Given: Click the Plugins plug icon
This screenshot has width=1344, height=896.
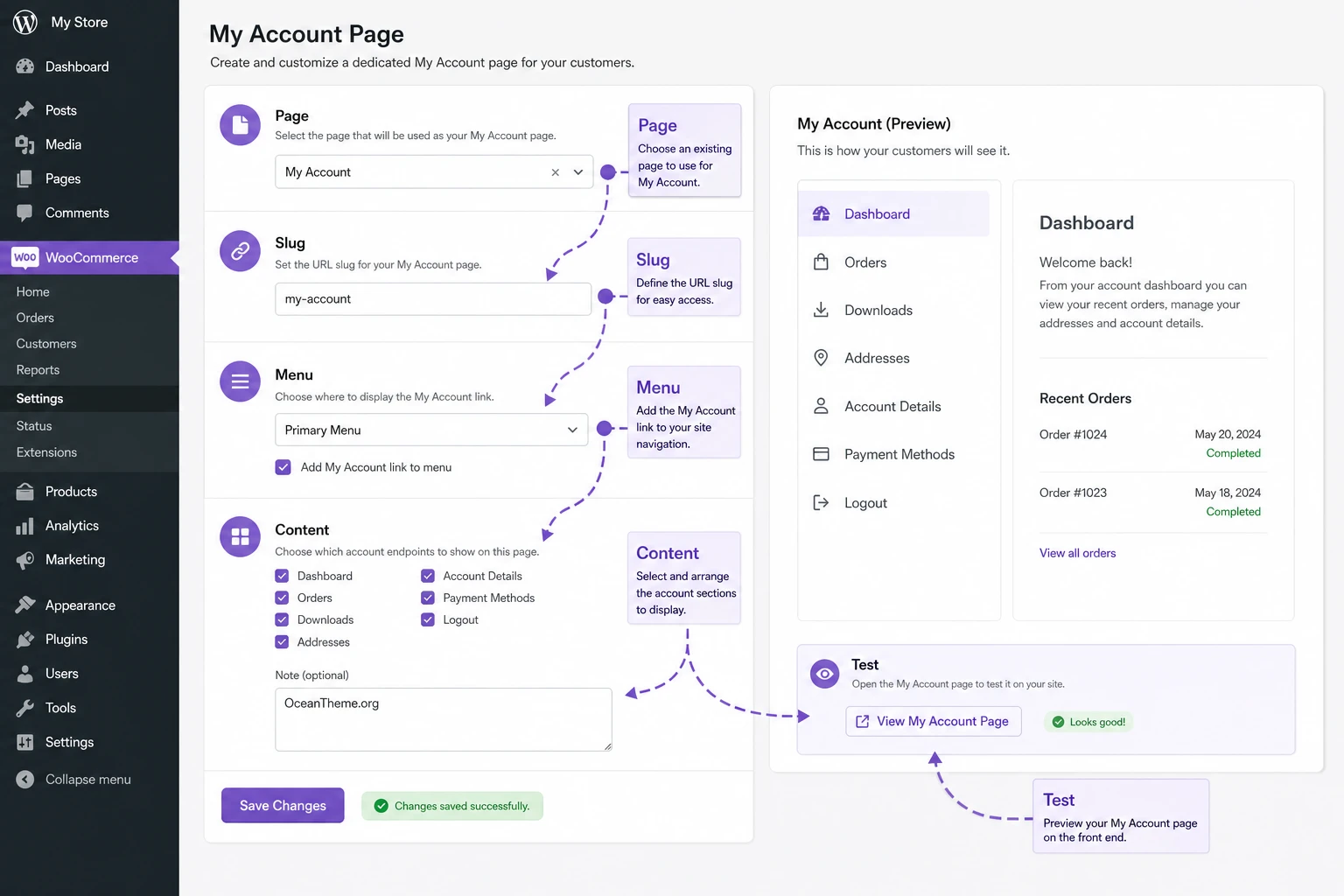Looking at the screenshot, I should [25, 640].
